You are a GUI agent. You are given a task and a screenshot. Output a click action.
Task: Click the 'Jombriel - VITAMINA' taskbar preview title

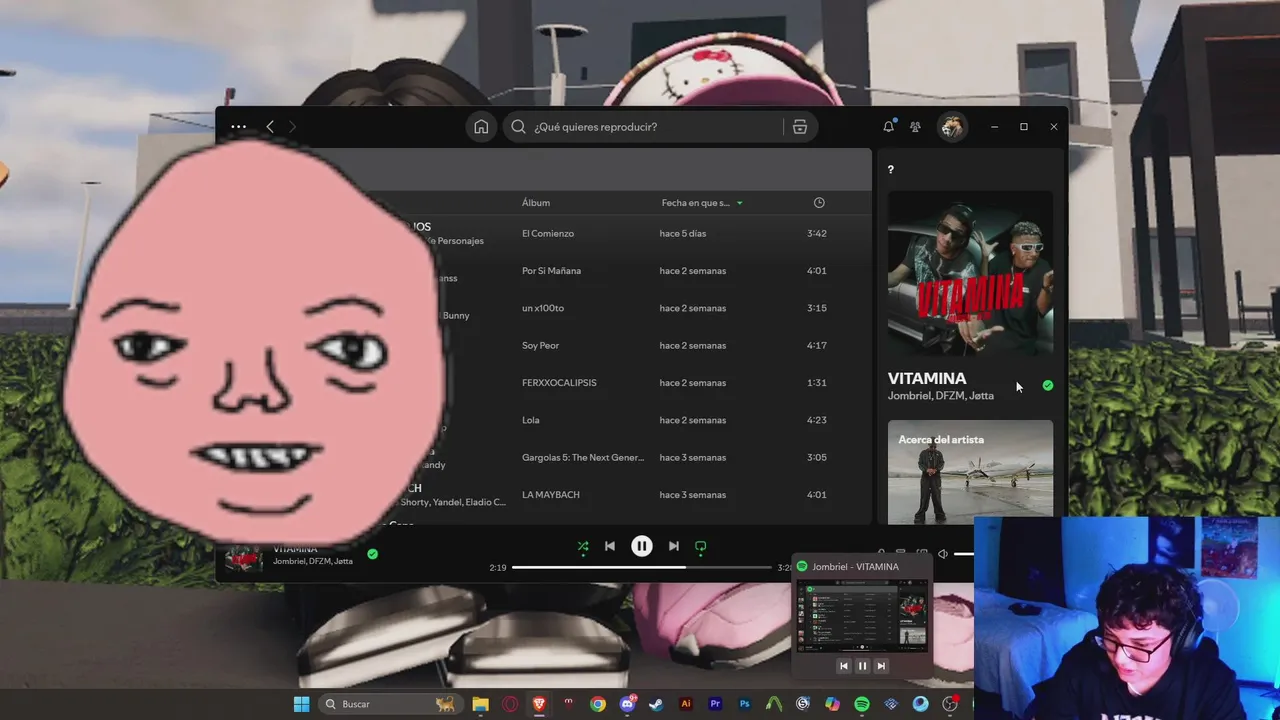click(x=856, y=567)
